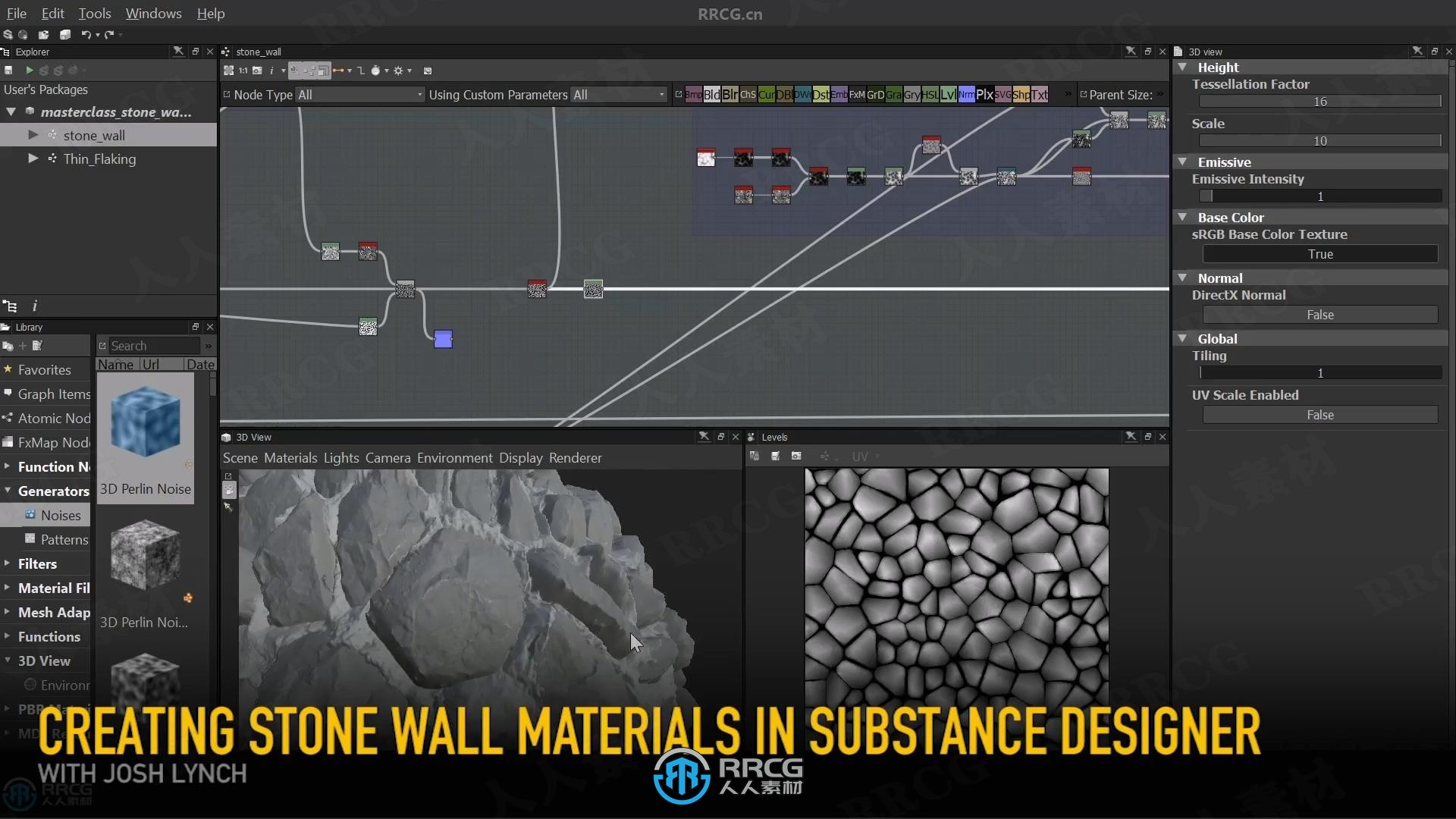
Task: Expand the Thin_Flaking graph in Explorer
Action: coord(33,158)
